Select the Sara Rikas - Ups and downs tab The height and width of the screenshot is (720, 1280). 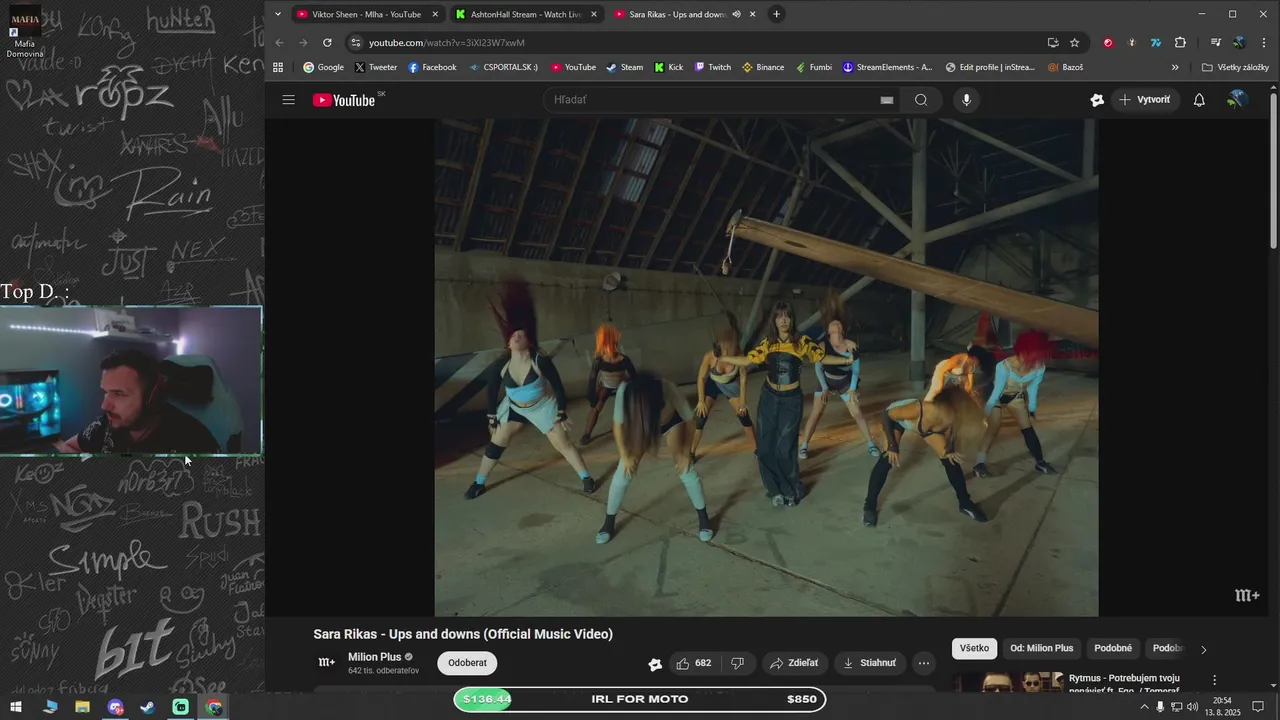pyautogui.click(x=677, y=14)
